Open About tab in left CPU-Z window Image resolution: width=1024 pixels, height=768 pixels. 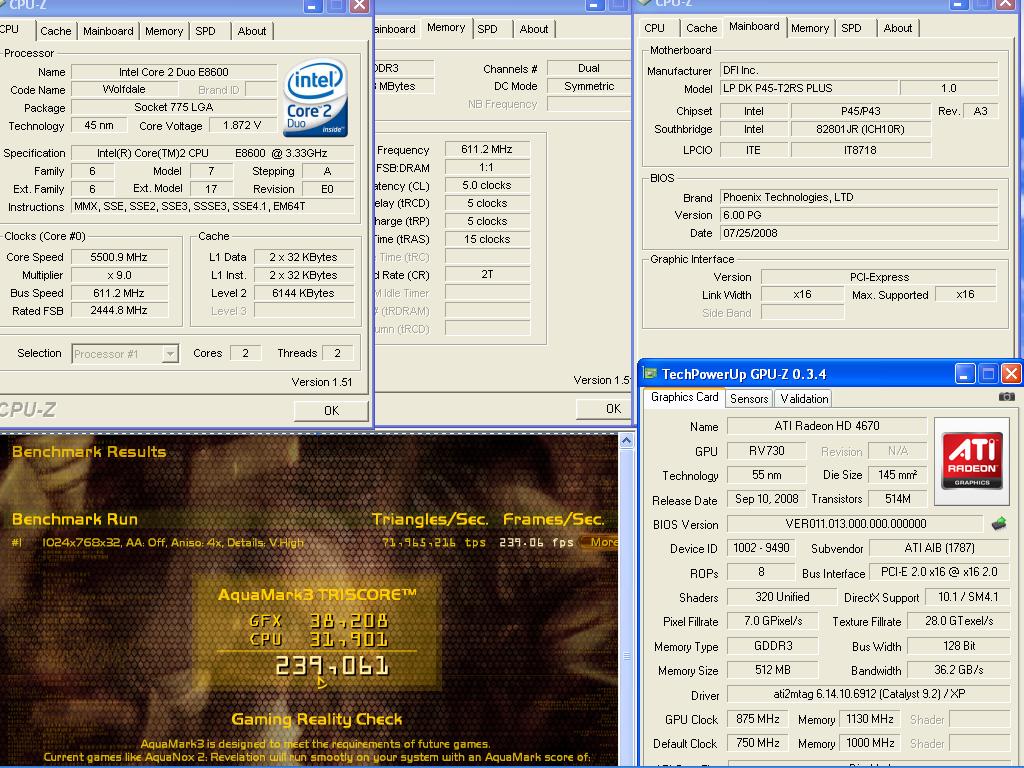(251, 31)
